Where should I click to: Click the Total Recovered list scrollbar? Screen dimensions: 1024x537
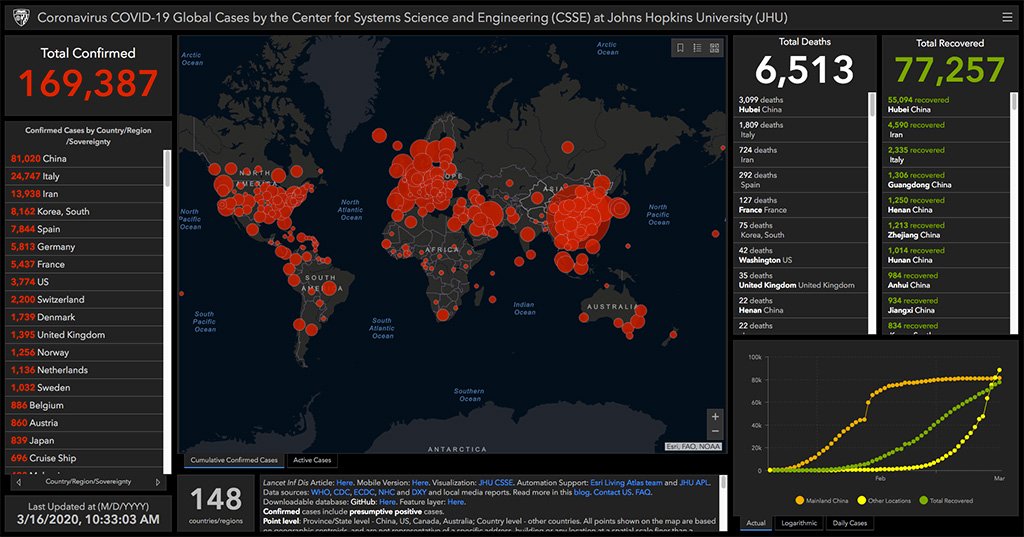point(1014,101)
